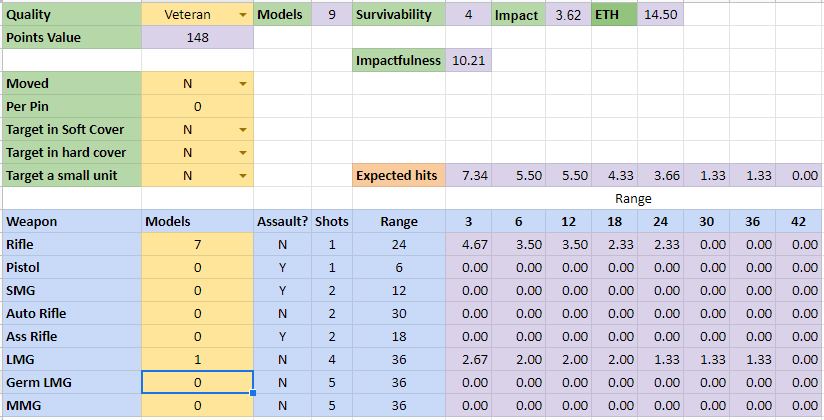824x420 pixels.
Task: Click the Weapon column header
Action: click(x=72, y=221)
